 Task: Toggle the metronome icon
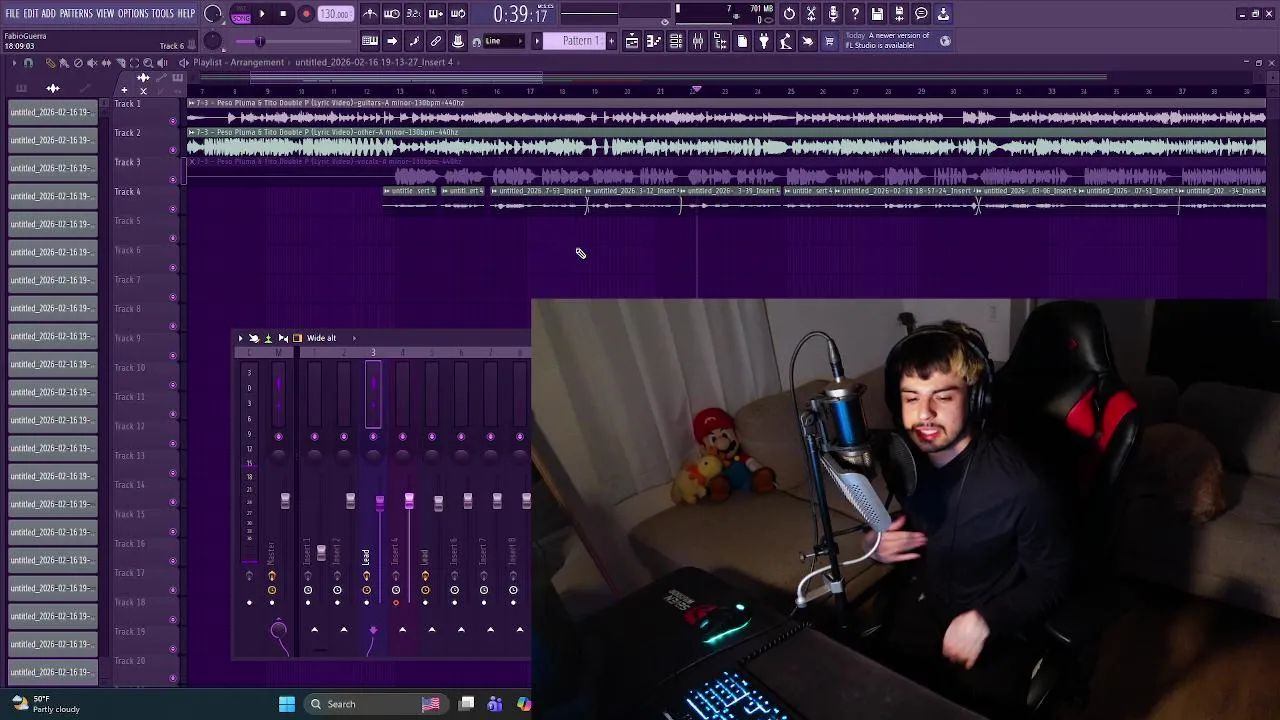pyautogui.click(x=370, y=14)
